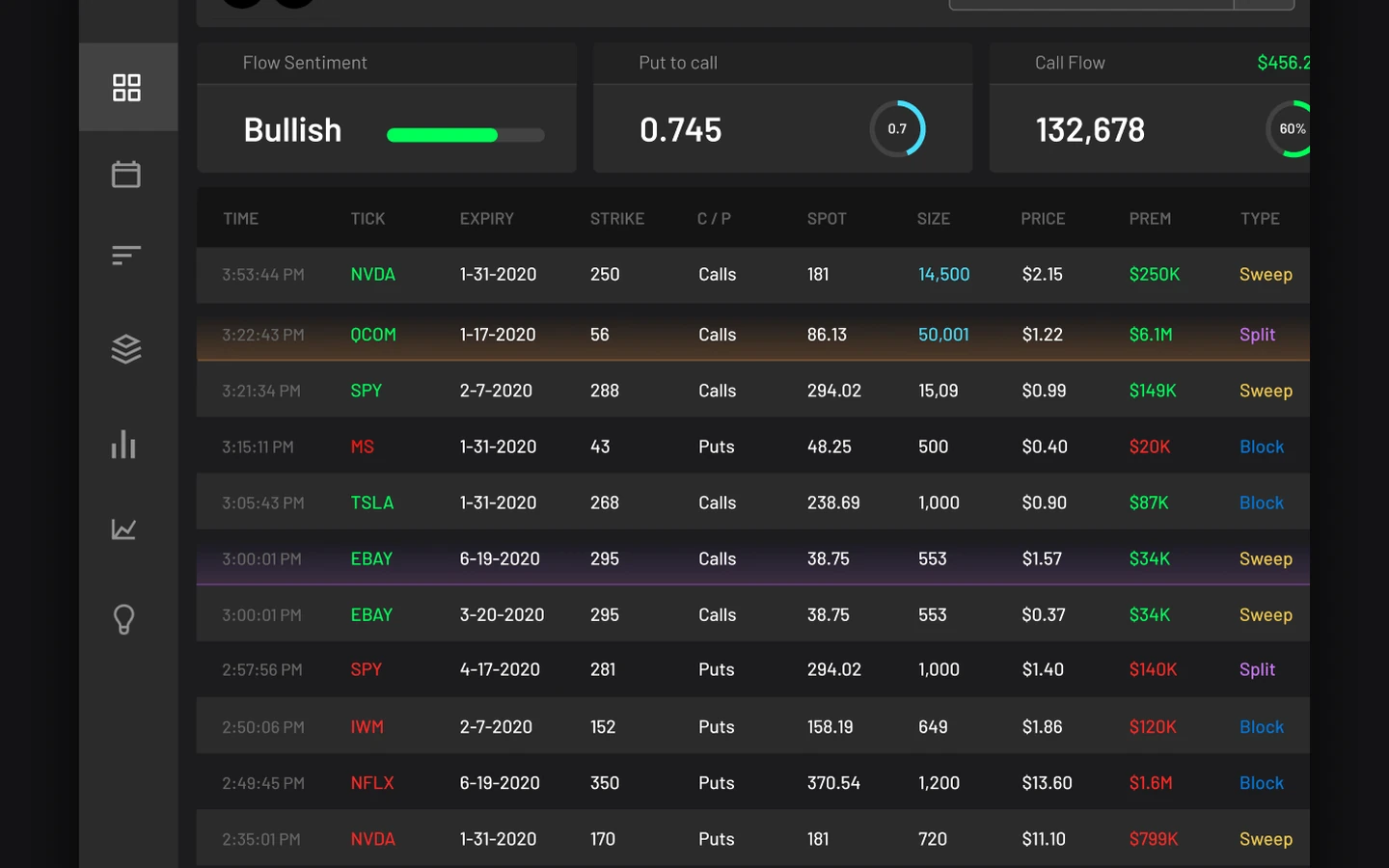Click the 50,001 size value
1389x868 pixels.
pyautogui.click(x=943, y=335)
